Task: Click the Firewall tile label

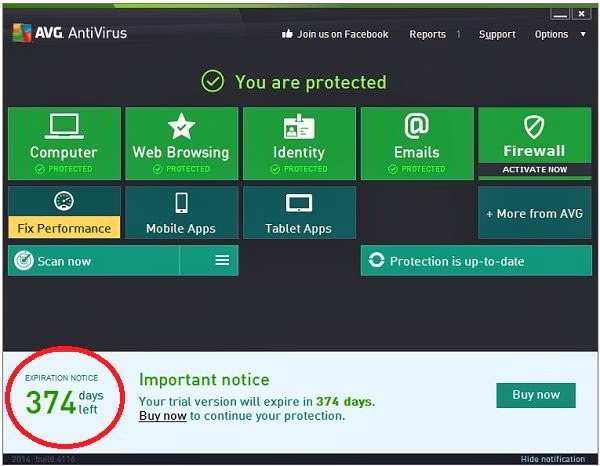Action: pos(534,151)
